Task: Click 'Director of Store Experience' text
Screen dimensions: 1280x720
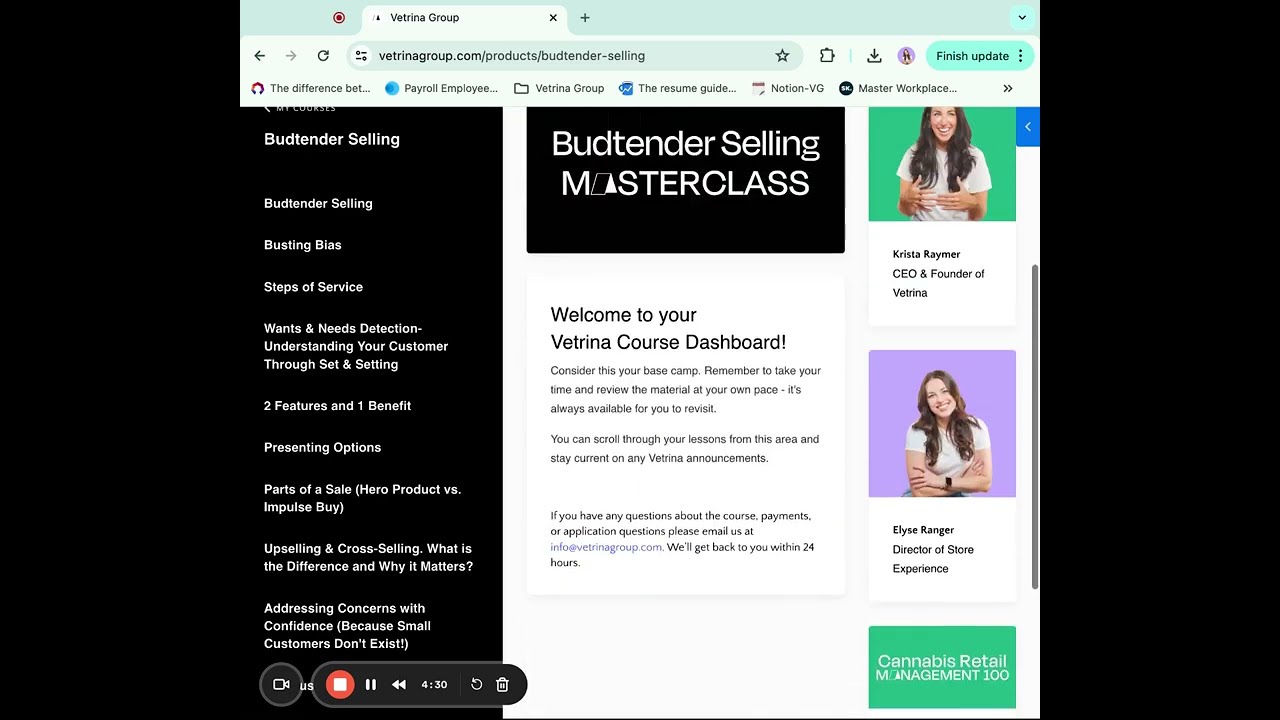Action: pyautogui.click(x=933, y=559)
